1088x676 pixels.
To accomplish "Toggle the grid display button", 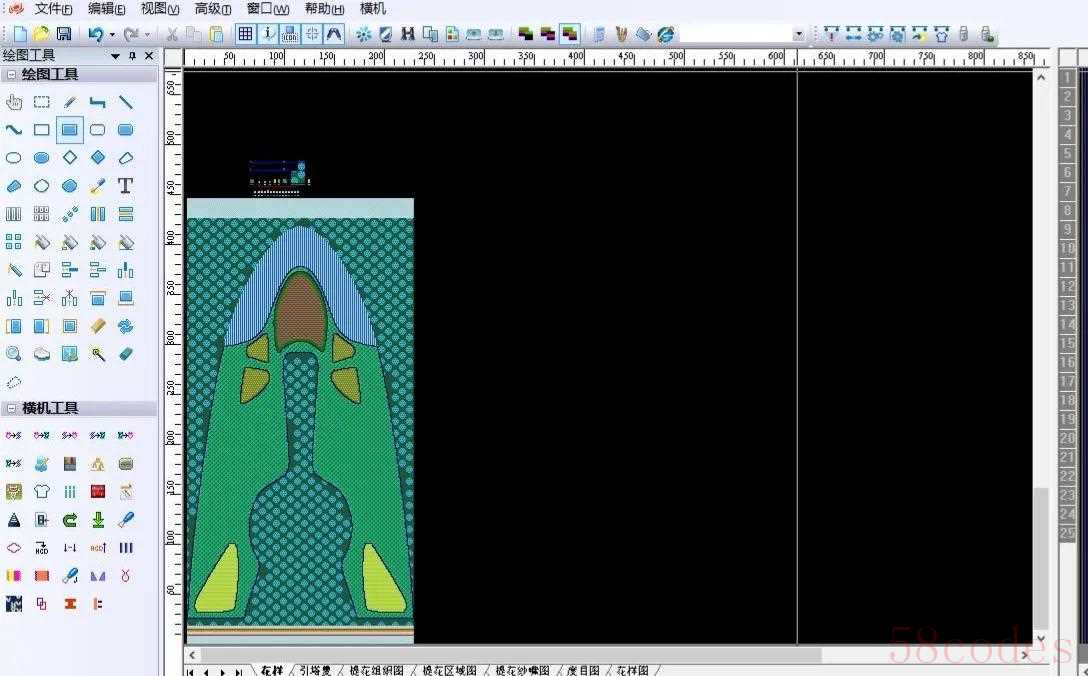I will 245,34.
